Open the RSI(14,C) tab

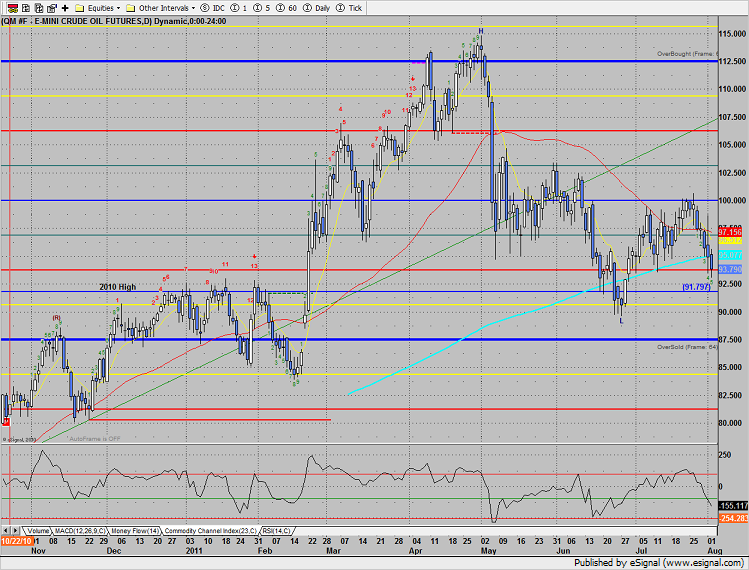tap(277, 531)
